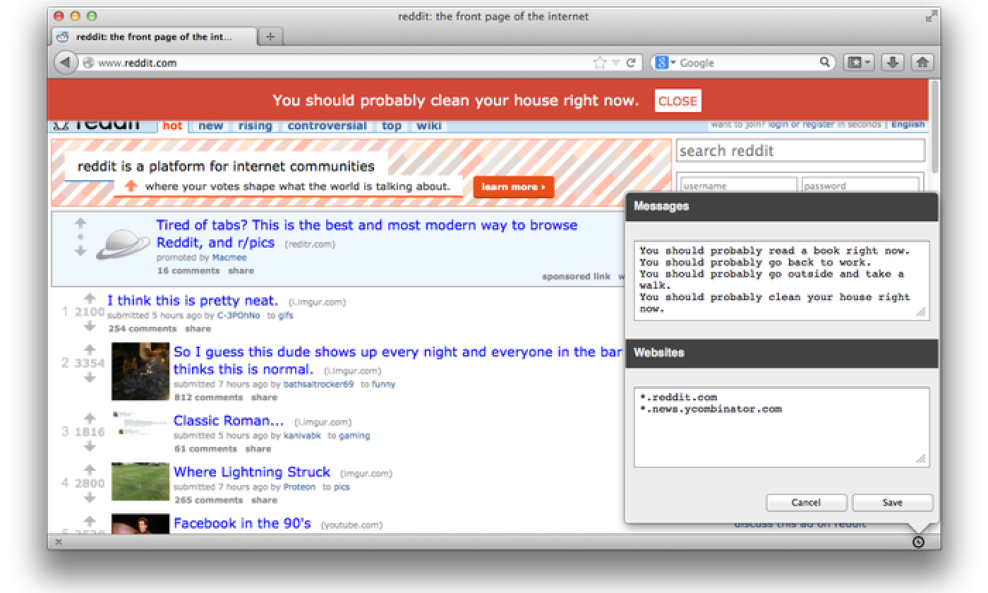Click the clock add-on icon in status bar
This screenshot has height=593, width=988.
pos(918,541)
